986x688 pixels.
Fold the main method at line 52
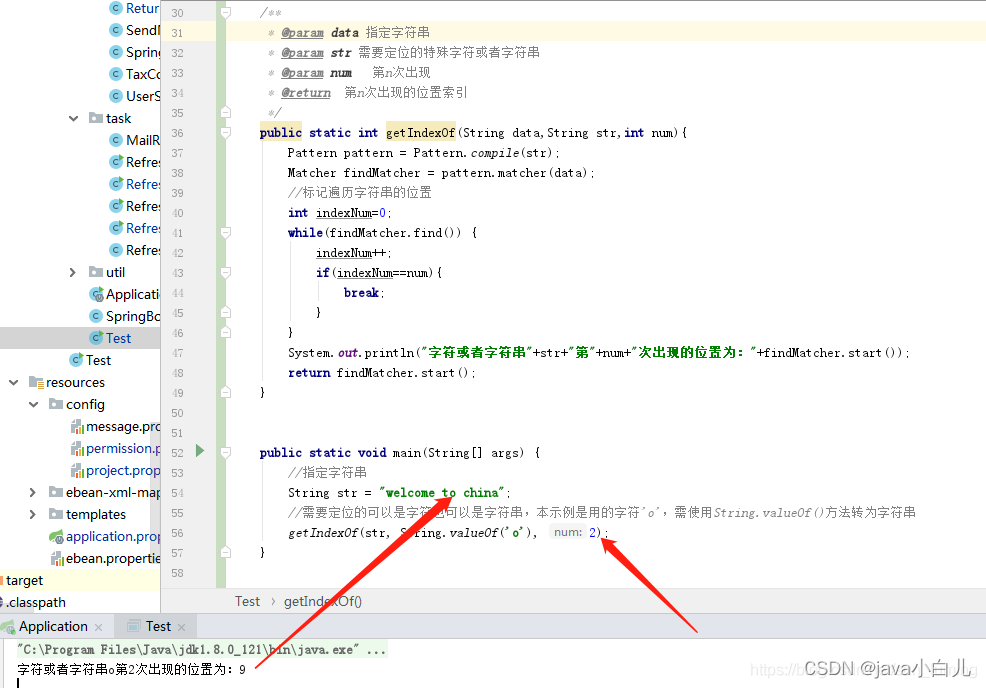[225, 453]
